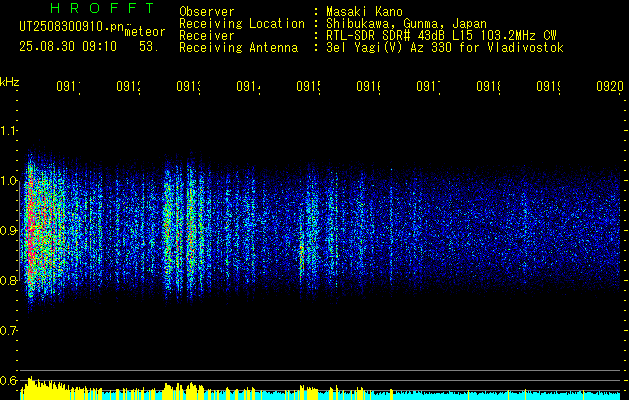Select the receiver text RTL-SDR SDR# 43dB
The width and height of the screenshot is (629, 400).
387,36
